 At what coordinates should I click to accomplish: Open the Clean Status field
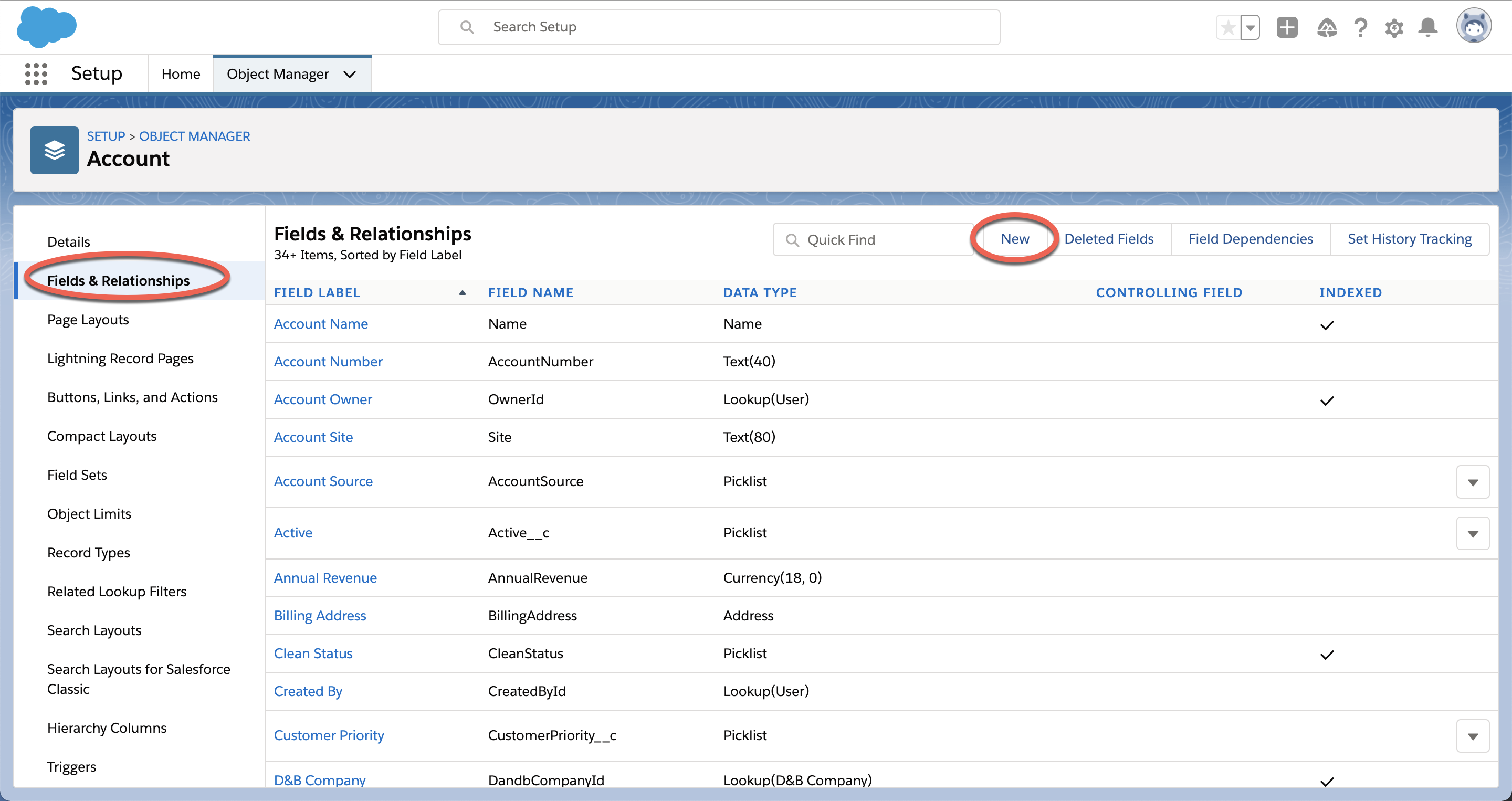pos(313,654)
